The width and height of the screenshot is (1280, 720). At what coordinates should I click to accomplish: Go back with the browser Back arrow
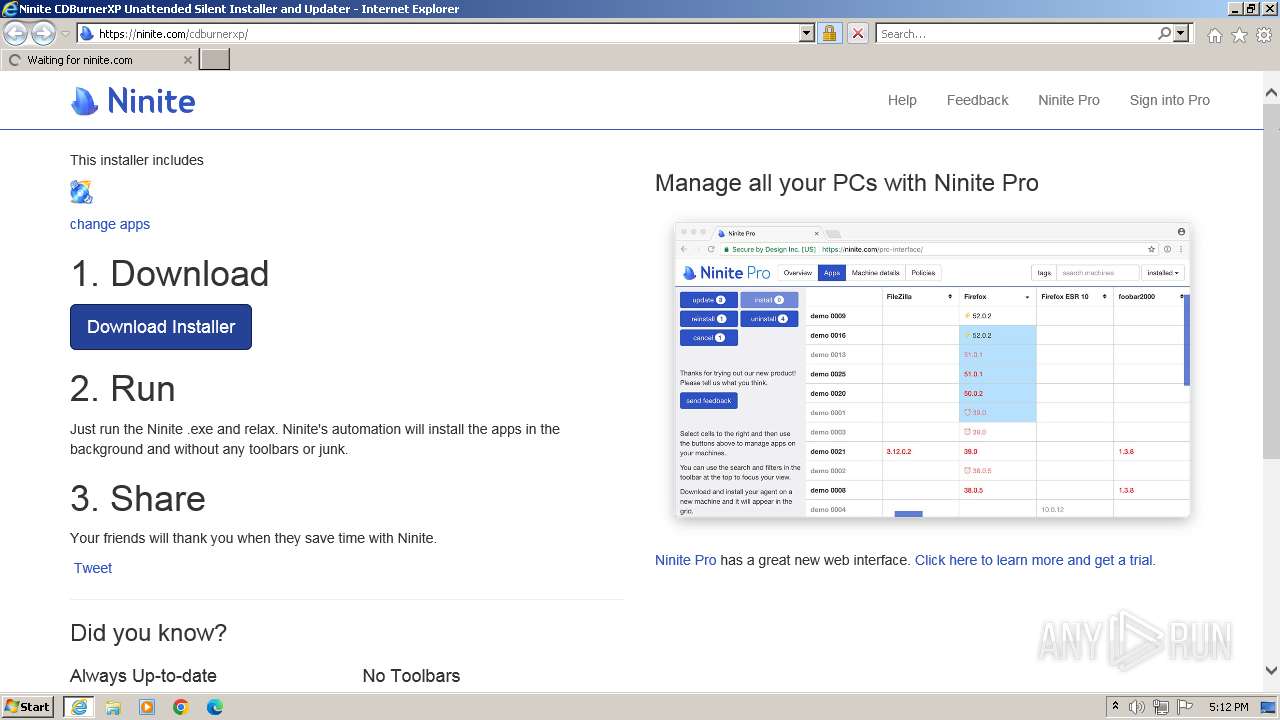tap(16, 33)
